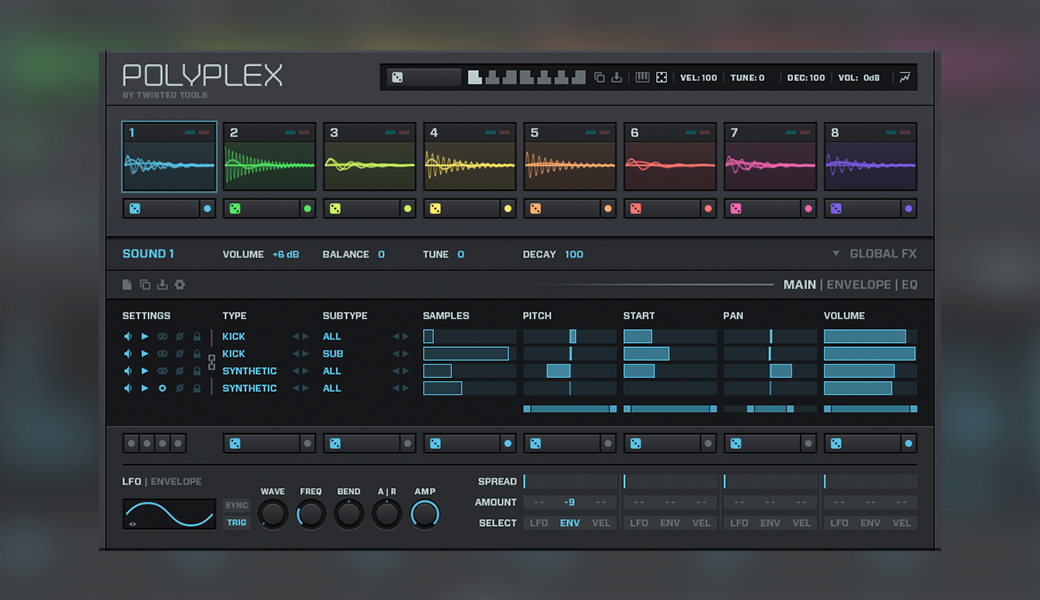Click the double-ring icon on the KICK SUB row
The width and height of the screenshot is (1040, 600).
(x=162, y=354)
